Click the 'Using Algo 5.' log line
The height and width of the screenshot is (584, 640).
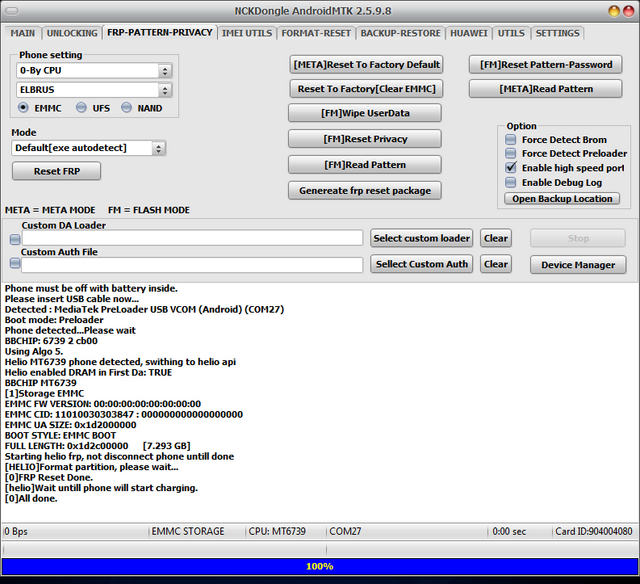coord(34,351)
